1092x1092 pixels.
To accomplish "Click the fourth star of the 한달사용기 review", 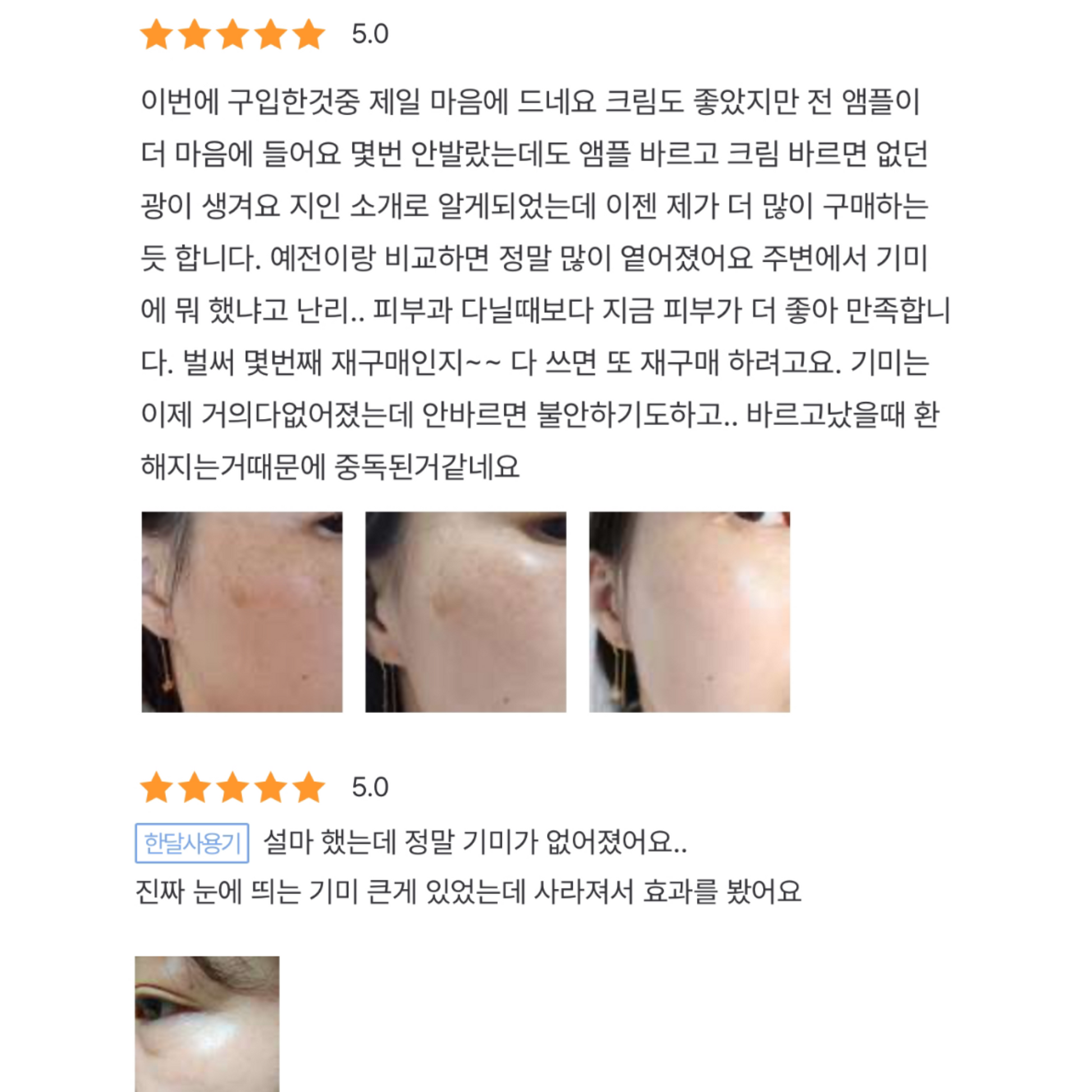I will coord(270,787).
